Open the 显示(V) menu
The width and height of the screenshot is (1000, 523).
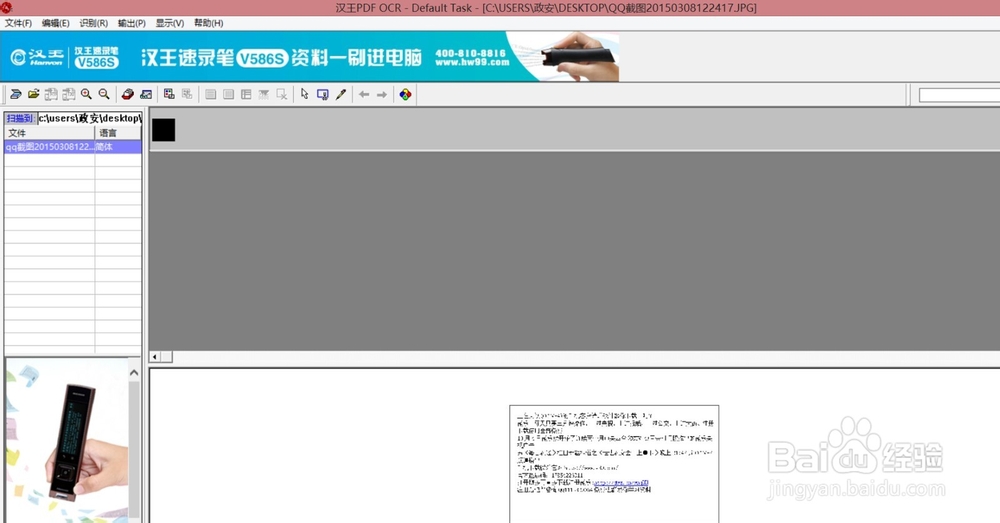(x=170, y=23)
